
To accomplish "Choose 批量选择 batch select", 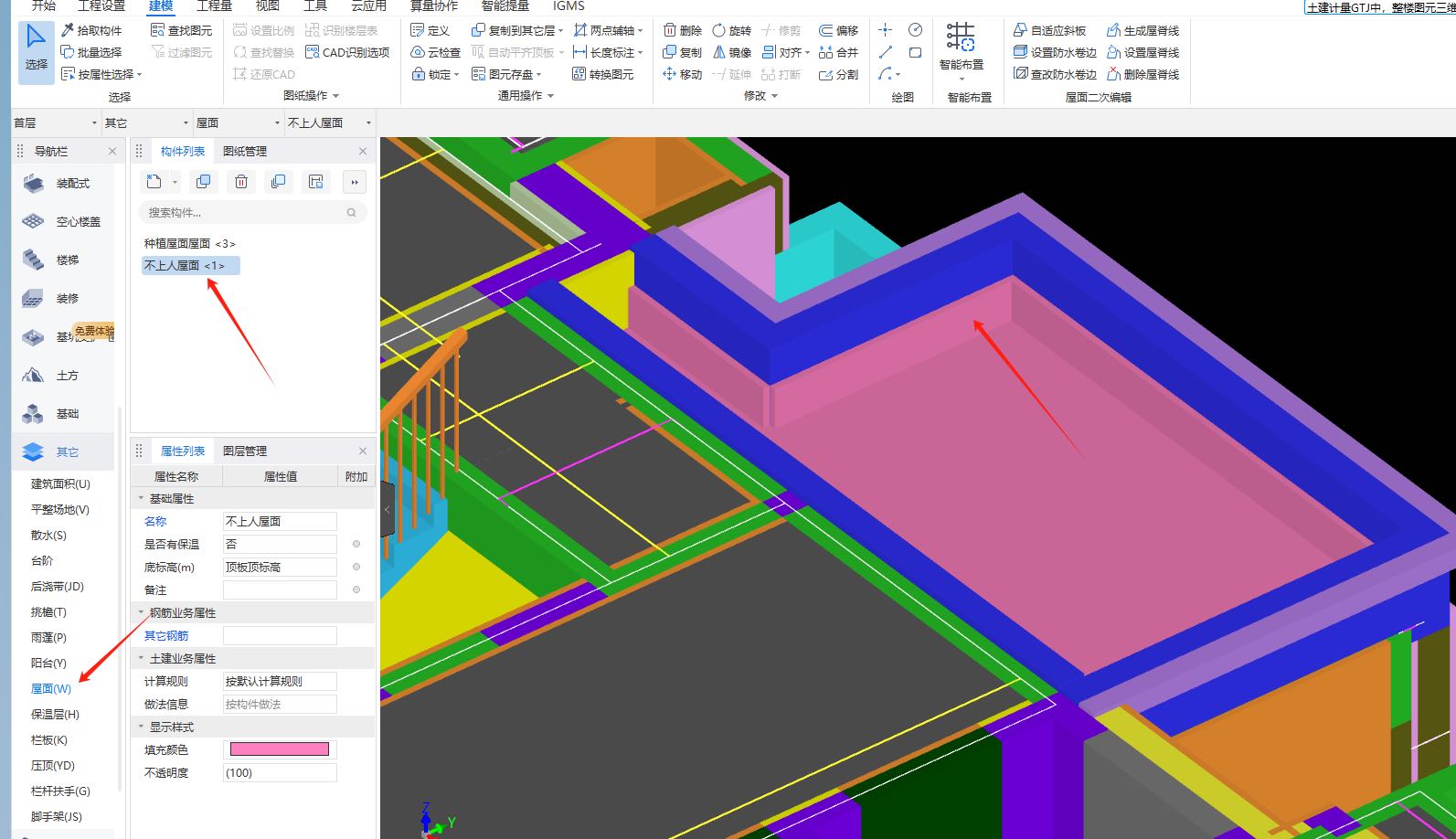I will click(x=91, y=52).
